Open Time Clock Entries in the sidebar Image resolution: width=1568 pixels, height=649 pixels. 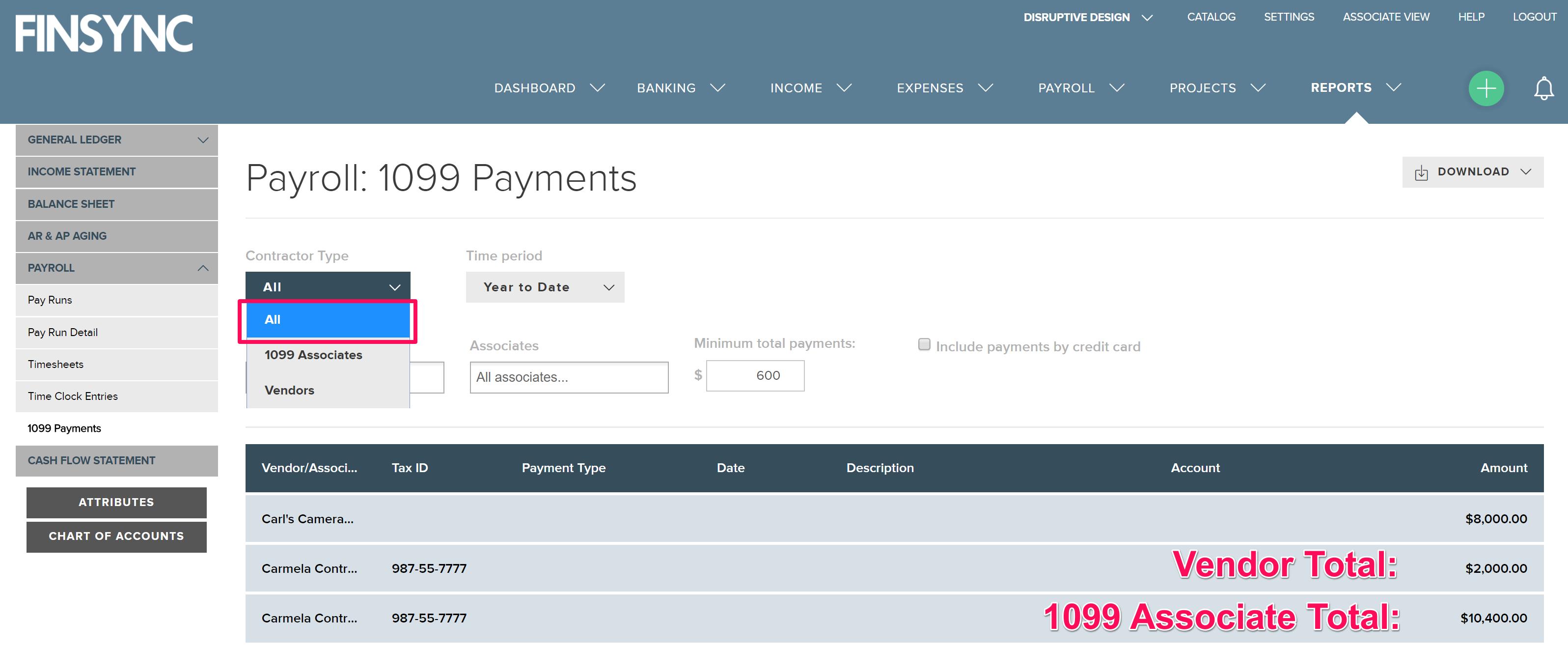coord(116,396)
